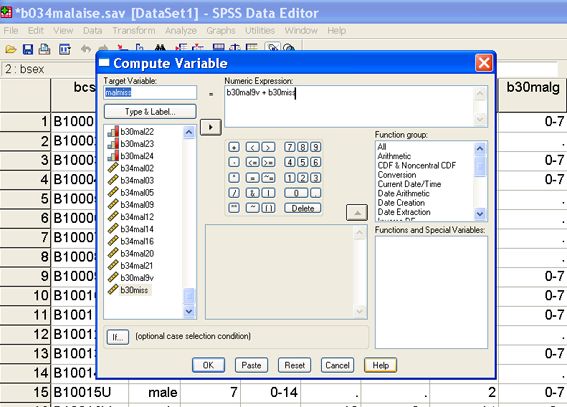Open the Transform menu
Screen dimensions: 567x407
tap(134, 31)
